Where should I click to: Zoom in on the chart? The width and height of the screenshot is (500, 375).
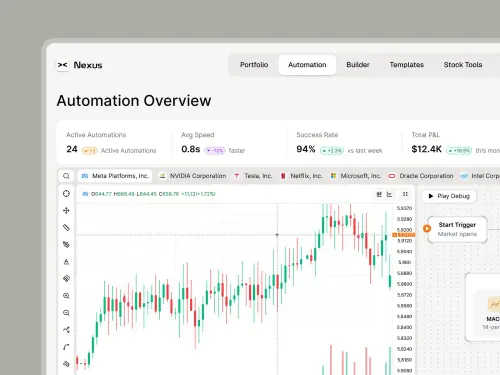66,296
